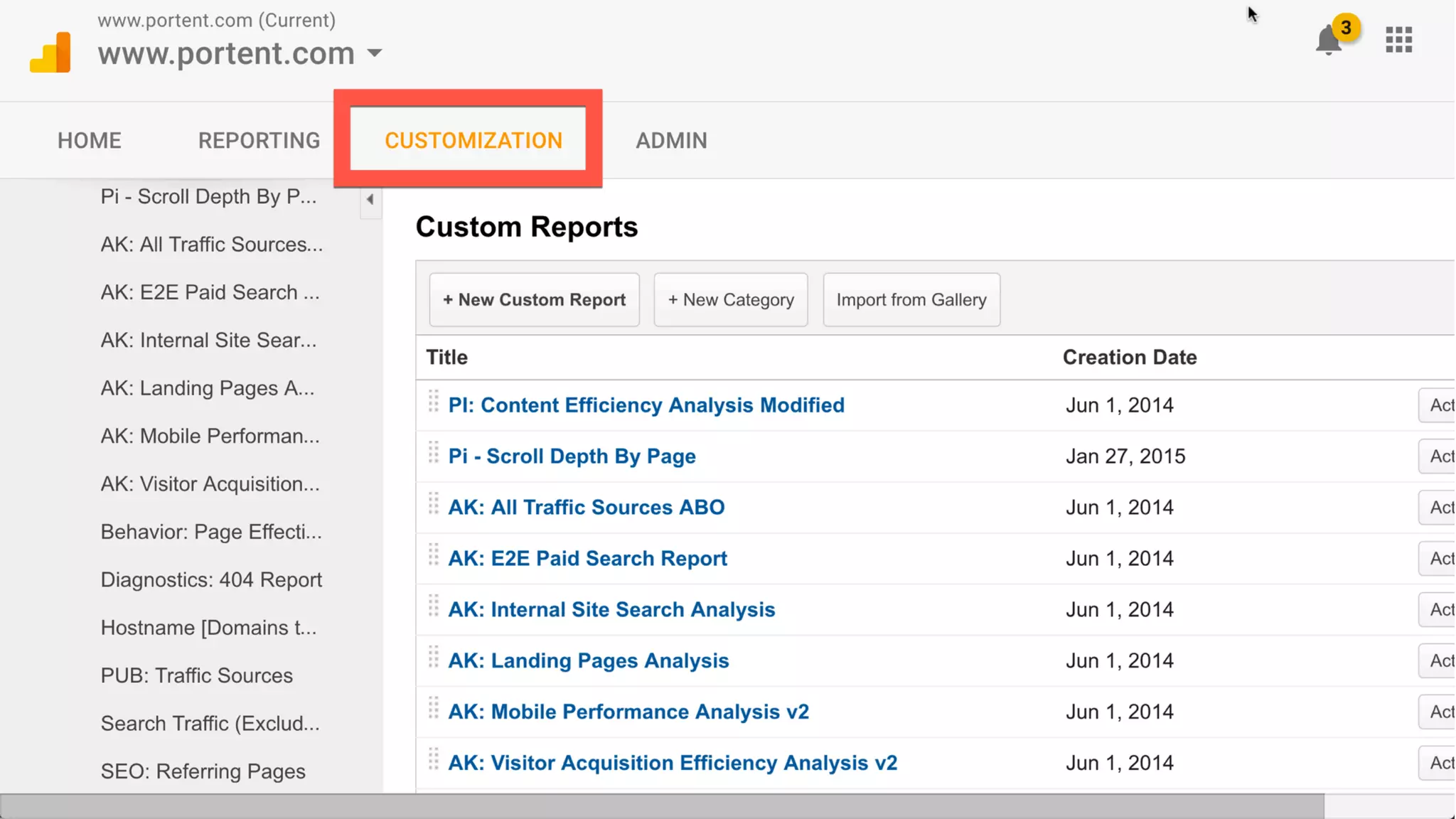Click drag handle next to Scroll Depth By Page
The image size is (1456, 819).
click(x=433, y=453)
